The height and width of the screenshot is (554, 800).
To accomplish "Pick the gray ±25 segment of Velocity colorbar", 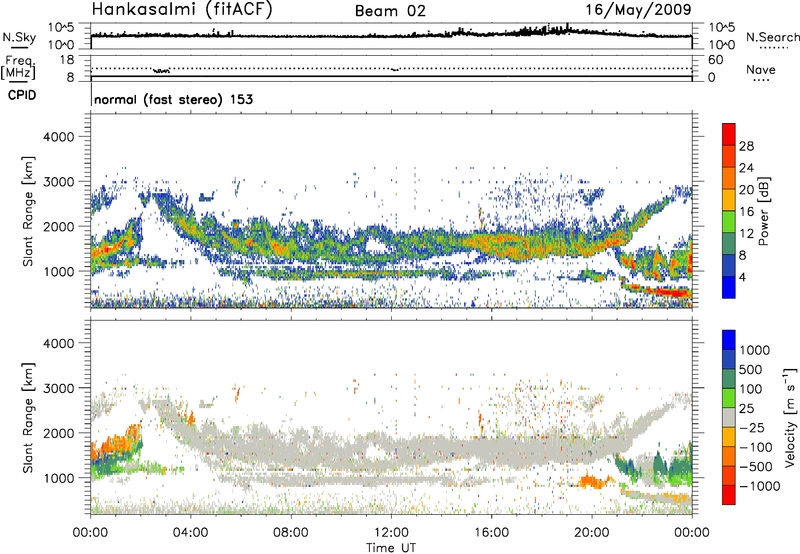I will click(x=729, y=417).
